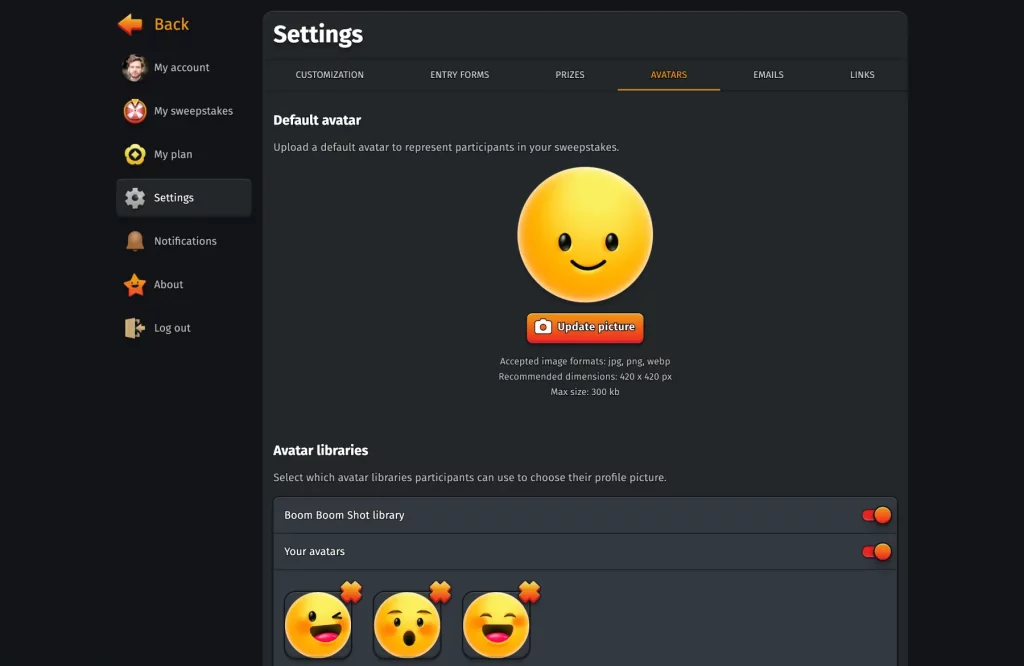Remove the winking emoji avatar
1024x666 pixels.
(x=351, y=592)
